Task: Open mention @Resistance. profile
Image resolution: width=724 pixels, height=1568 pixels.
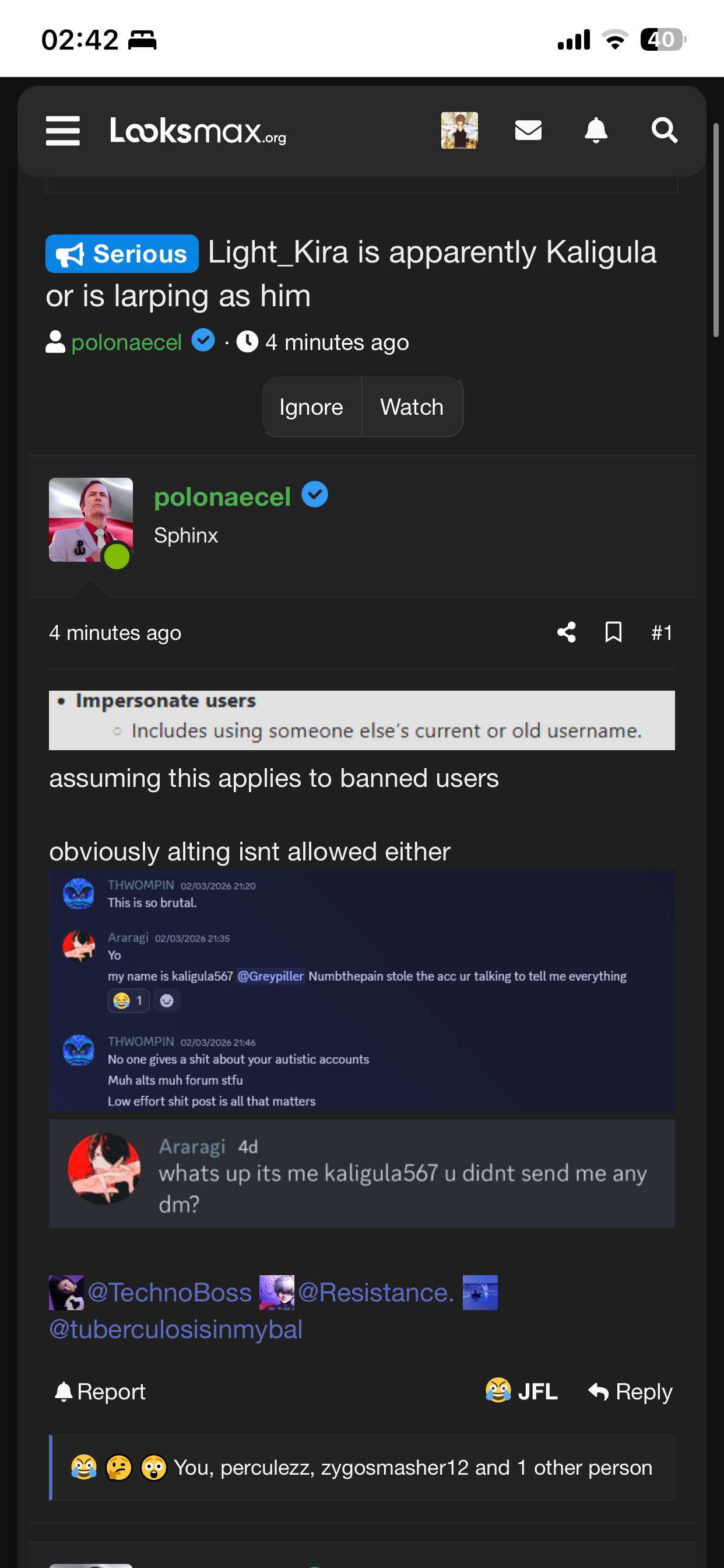Action: pyautogui.click(x=375, y=1292)
